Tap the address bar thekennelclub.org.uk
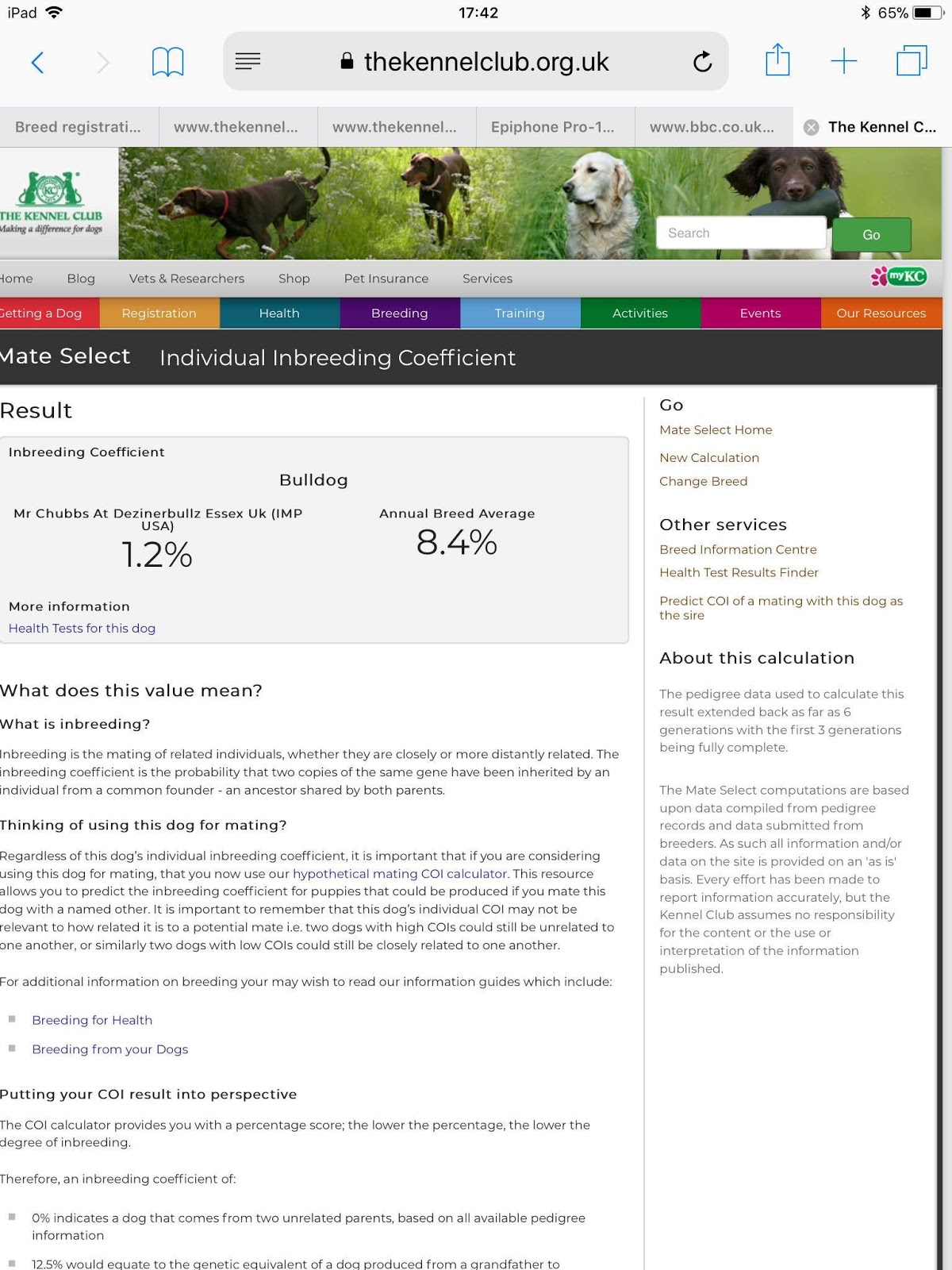The height and width of the screenshot is (1270, 952). pos(476,61)
